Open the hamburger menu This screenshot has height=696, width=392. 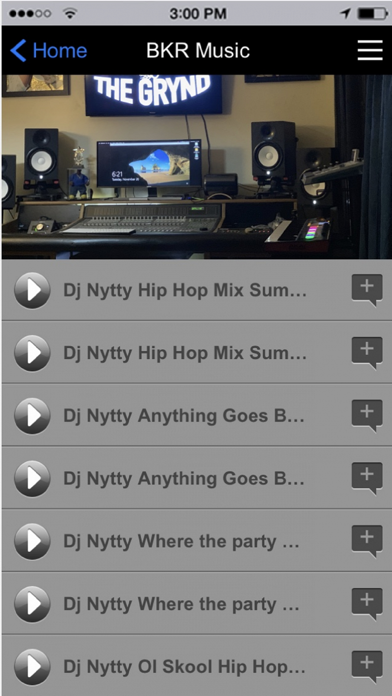point(370,50)
